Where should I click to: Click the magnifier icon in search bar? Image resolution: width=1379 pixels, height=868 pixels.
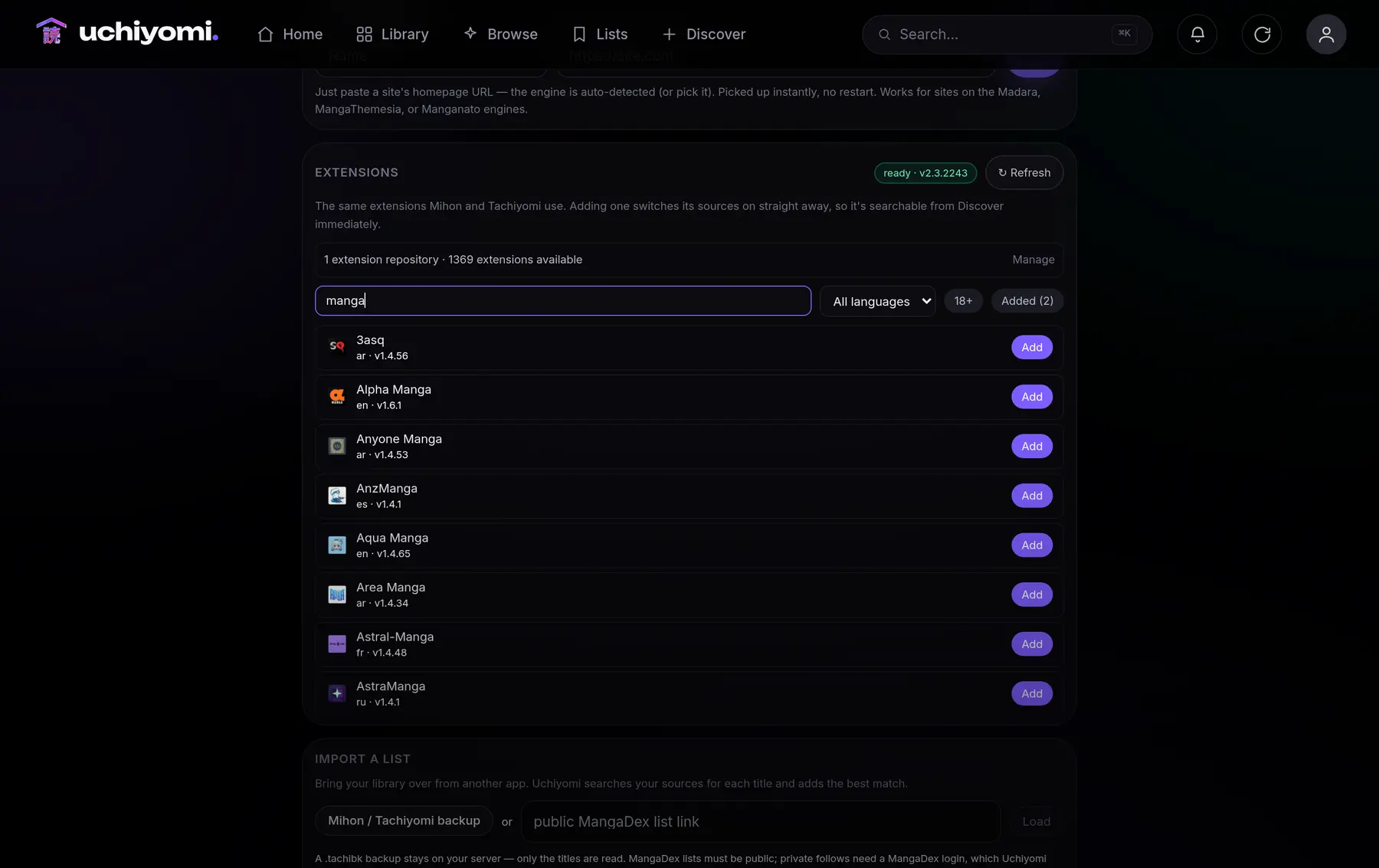click(x=884, y=34)
